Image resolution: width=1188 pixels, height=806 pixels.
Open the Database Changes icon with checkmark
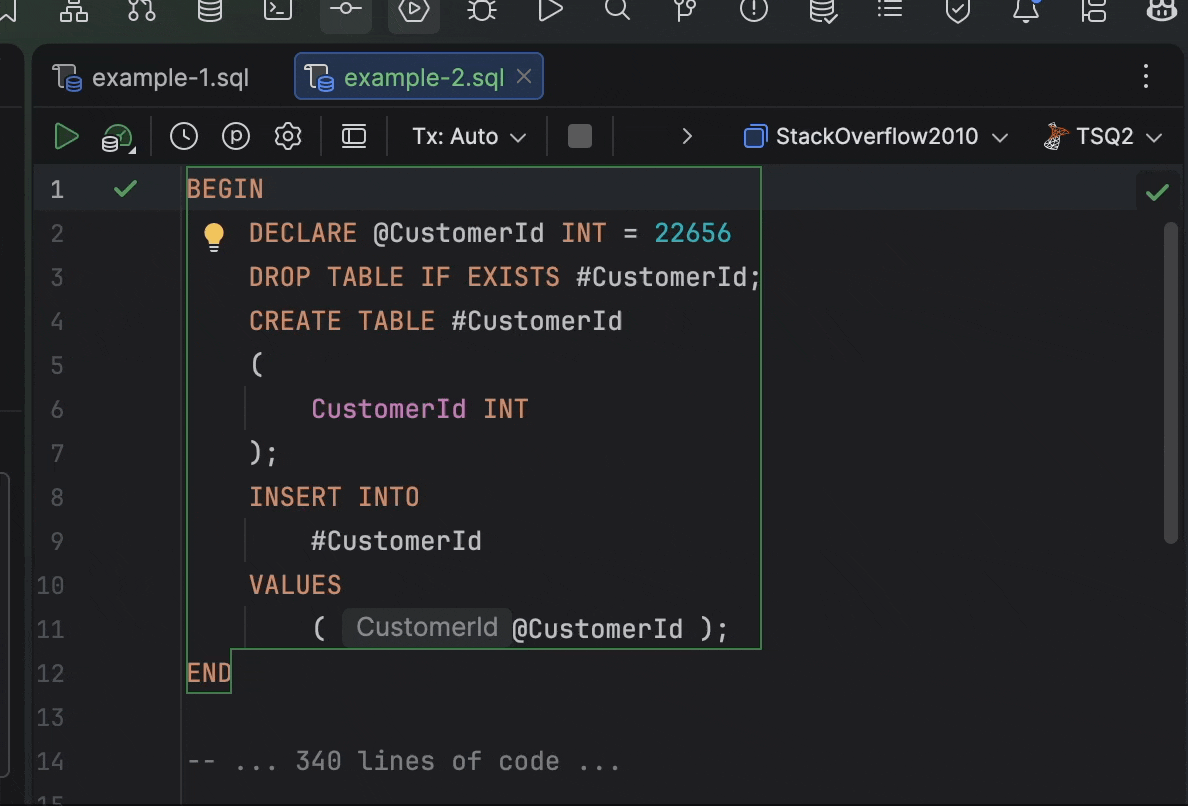coord(822,11)
